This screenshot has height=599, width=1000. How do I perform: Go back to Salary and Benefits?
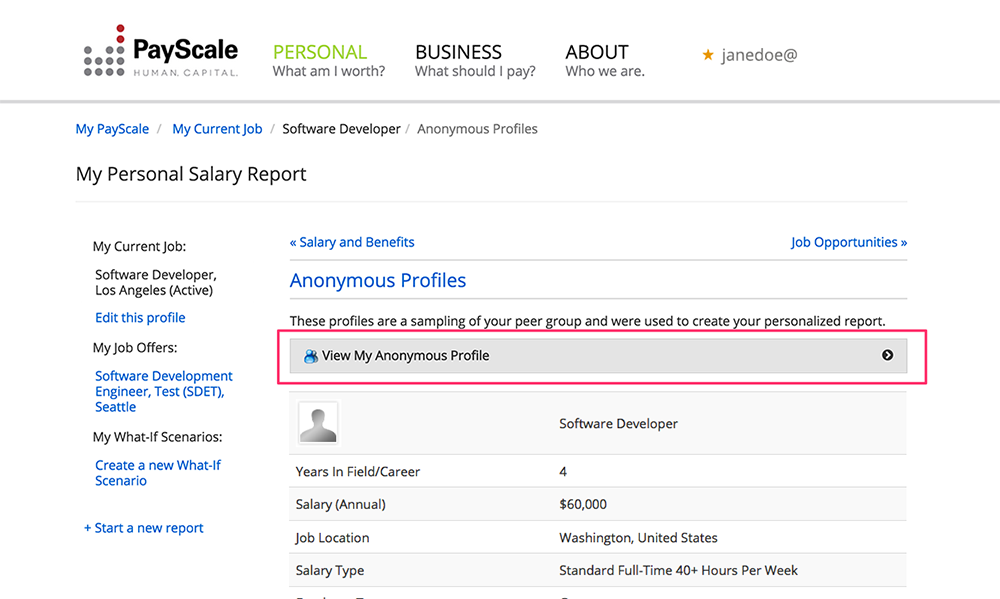pos(352,242)
